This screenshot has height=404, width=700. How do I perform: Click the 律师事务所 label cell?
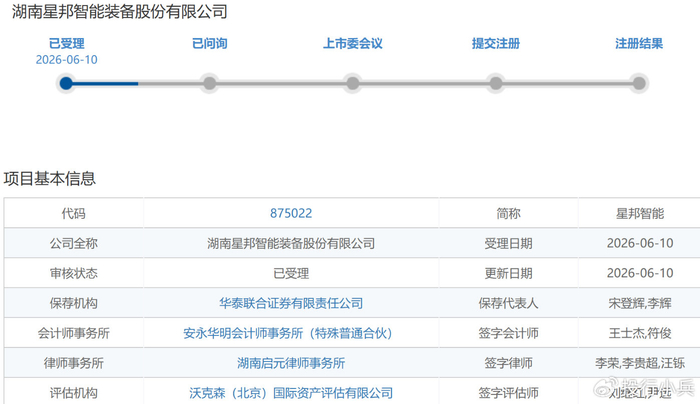coord(74,363)
